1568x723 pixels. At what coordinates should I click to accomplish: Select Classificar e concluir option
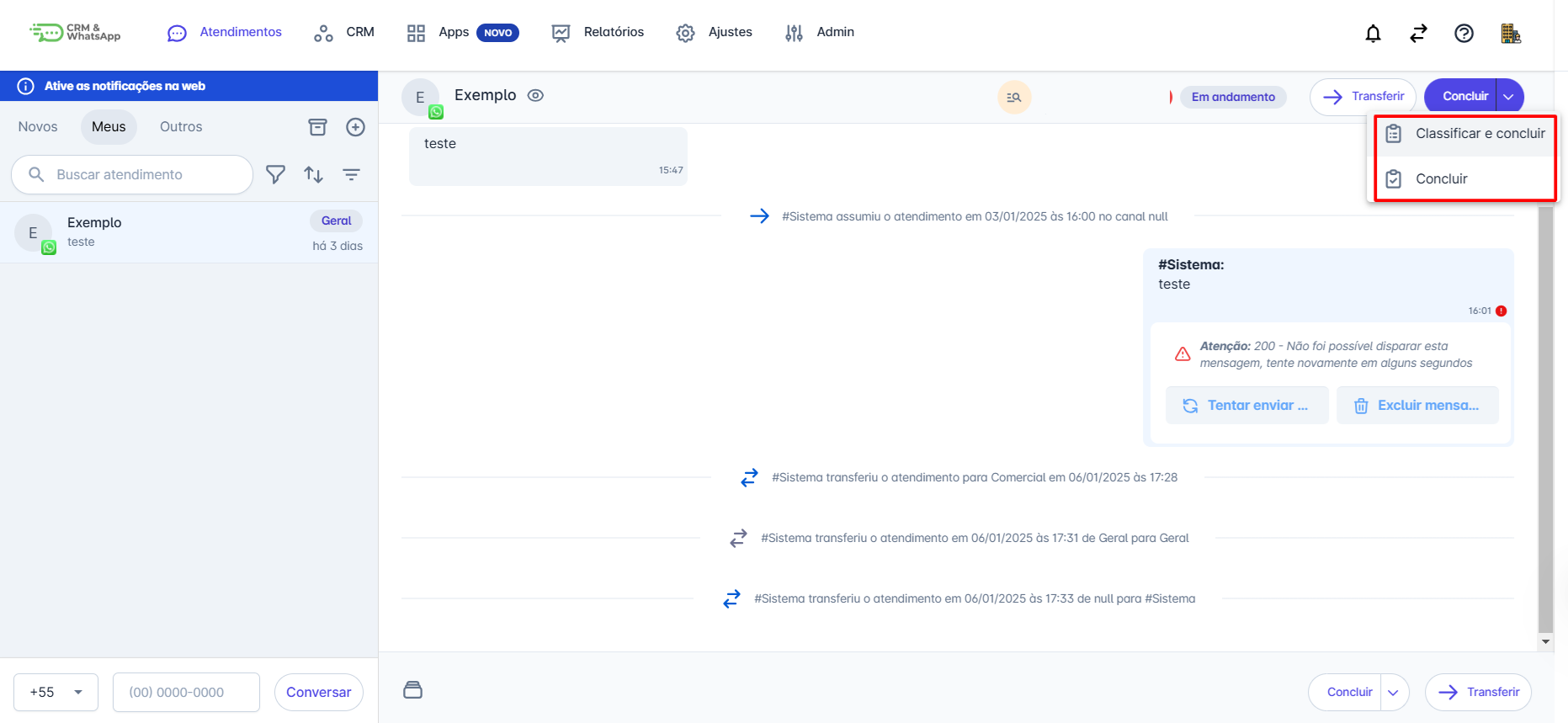[x=1465, y=134]
